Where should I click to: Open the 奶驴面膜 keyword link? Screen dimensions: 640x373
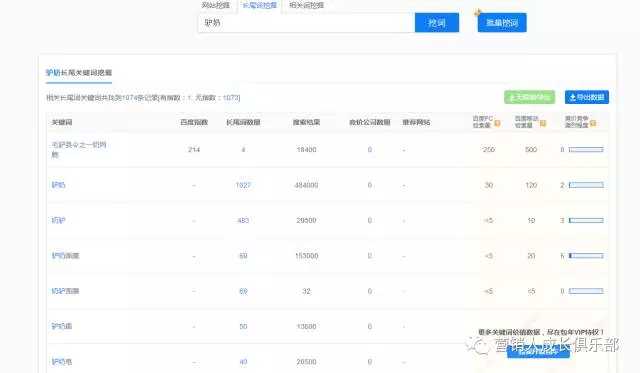point(65,291)
